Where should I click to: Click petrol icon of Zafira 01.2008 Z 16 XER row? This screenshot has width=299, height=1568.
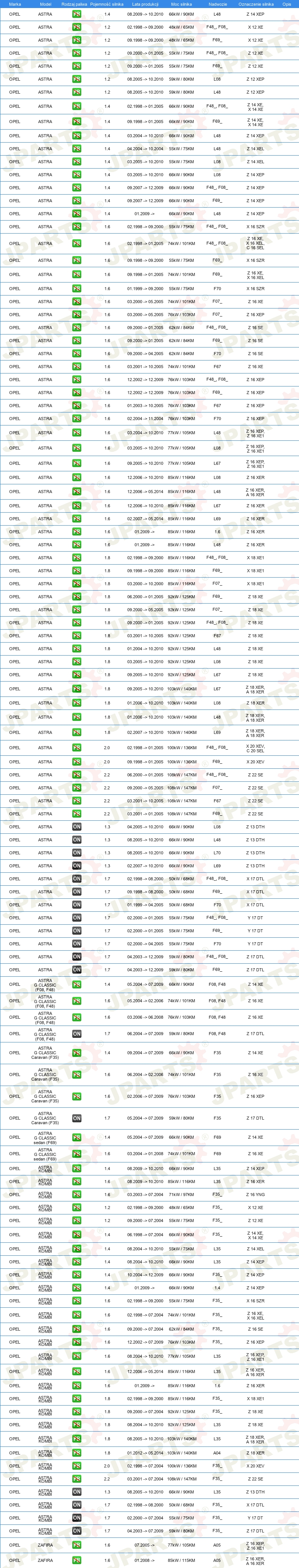77,1560
